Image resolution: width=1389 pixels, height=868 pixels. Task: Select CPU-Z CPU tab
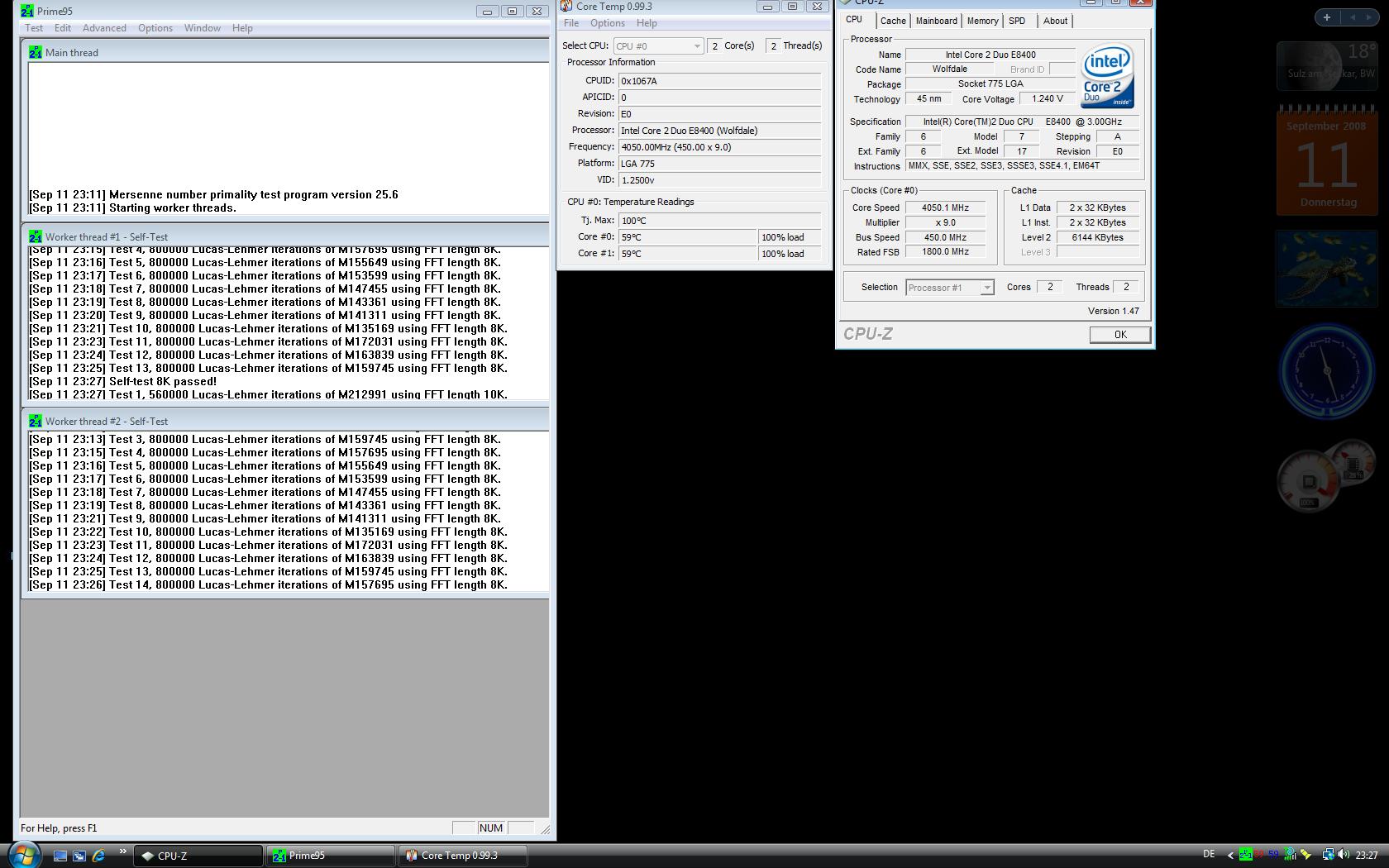click(854, 20)
